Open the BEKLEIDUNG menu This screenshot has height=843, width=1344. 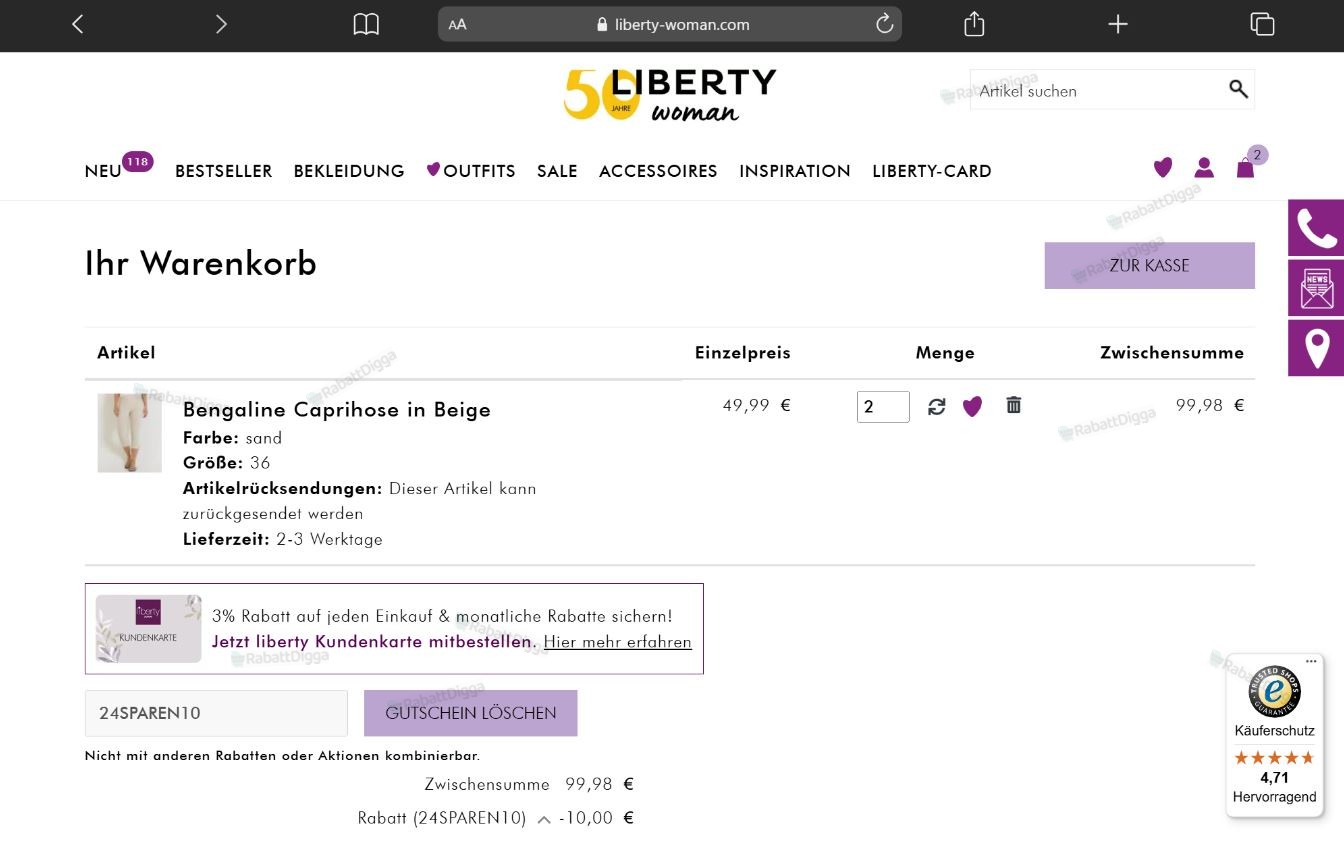point(349,171)
